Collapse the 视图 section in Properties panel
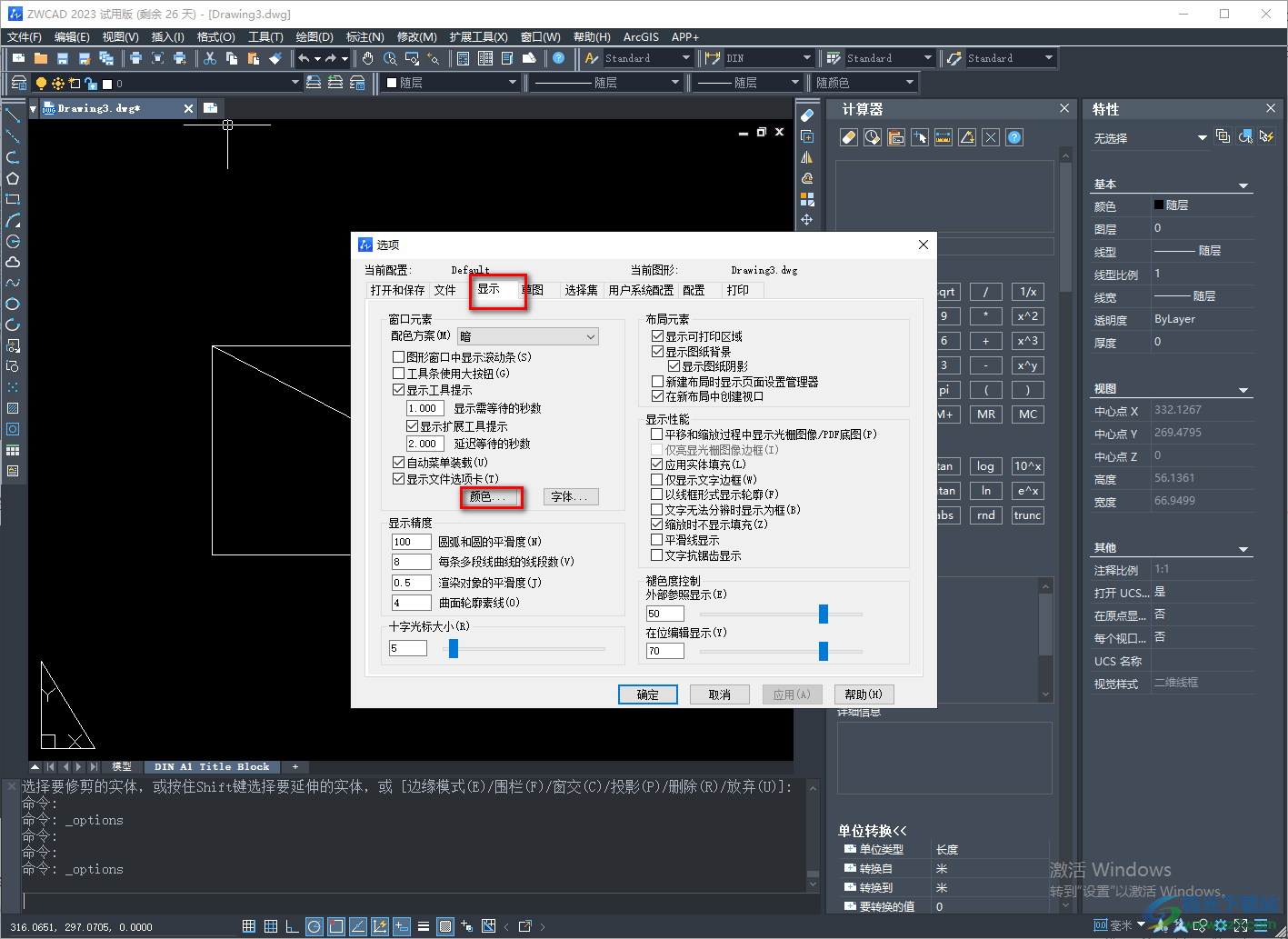The width and height of the screenshot is (1288, 939). tap(1243, 390)
